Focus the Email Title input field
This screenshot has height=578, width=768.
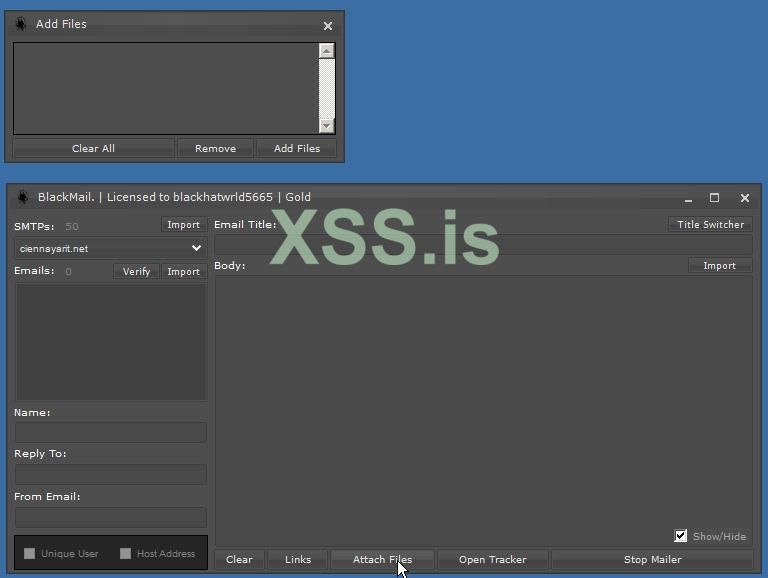(x=483, y=245)
